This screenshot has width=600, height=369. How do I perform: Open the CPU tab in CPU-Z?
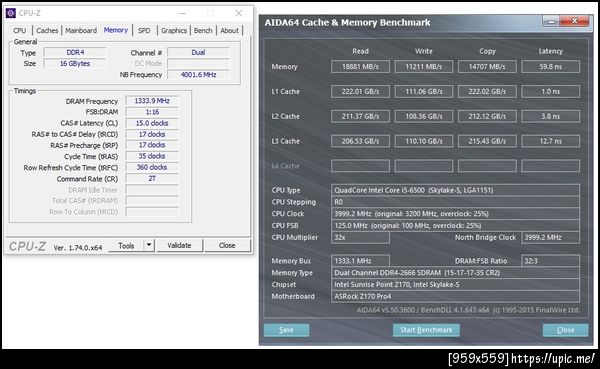pos(20,31)
